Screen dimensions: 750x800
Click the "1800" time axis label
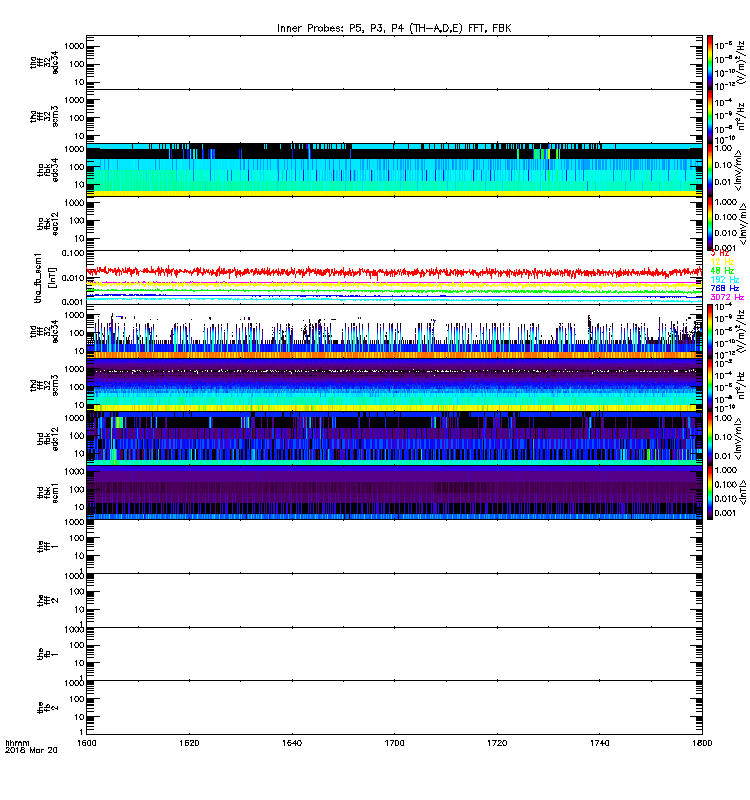[702, 743]
